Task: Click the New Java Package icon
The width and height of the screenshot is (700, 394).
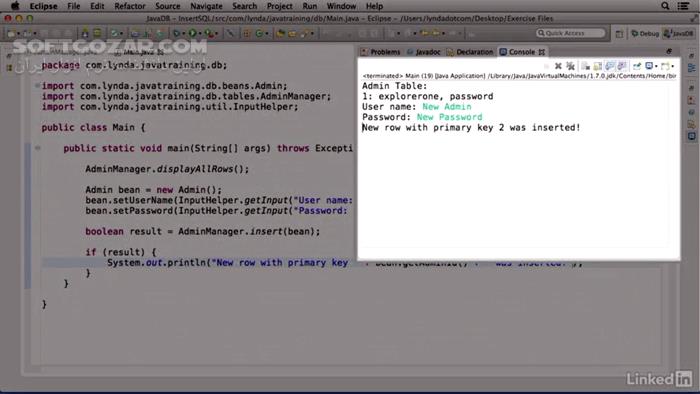Action: pyautogui.click(x=246, y=33)
